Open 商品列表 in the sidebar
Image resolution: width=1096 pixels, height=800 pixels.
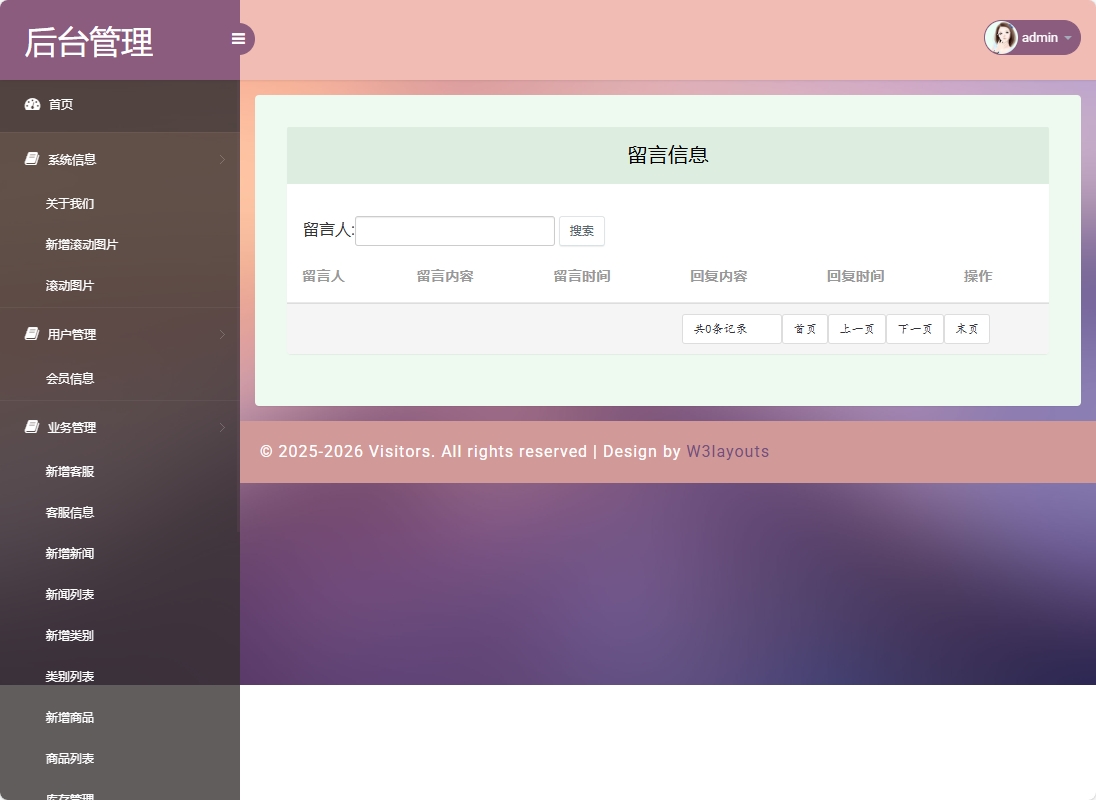click(69, 758)
